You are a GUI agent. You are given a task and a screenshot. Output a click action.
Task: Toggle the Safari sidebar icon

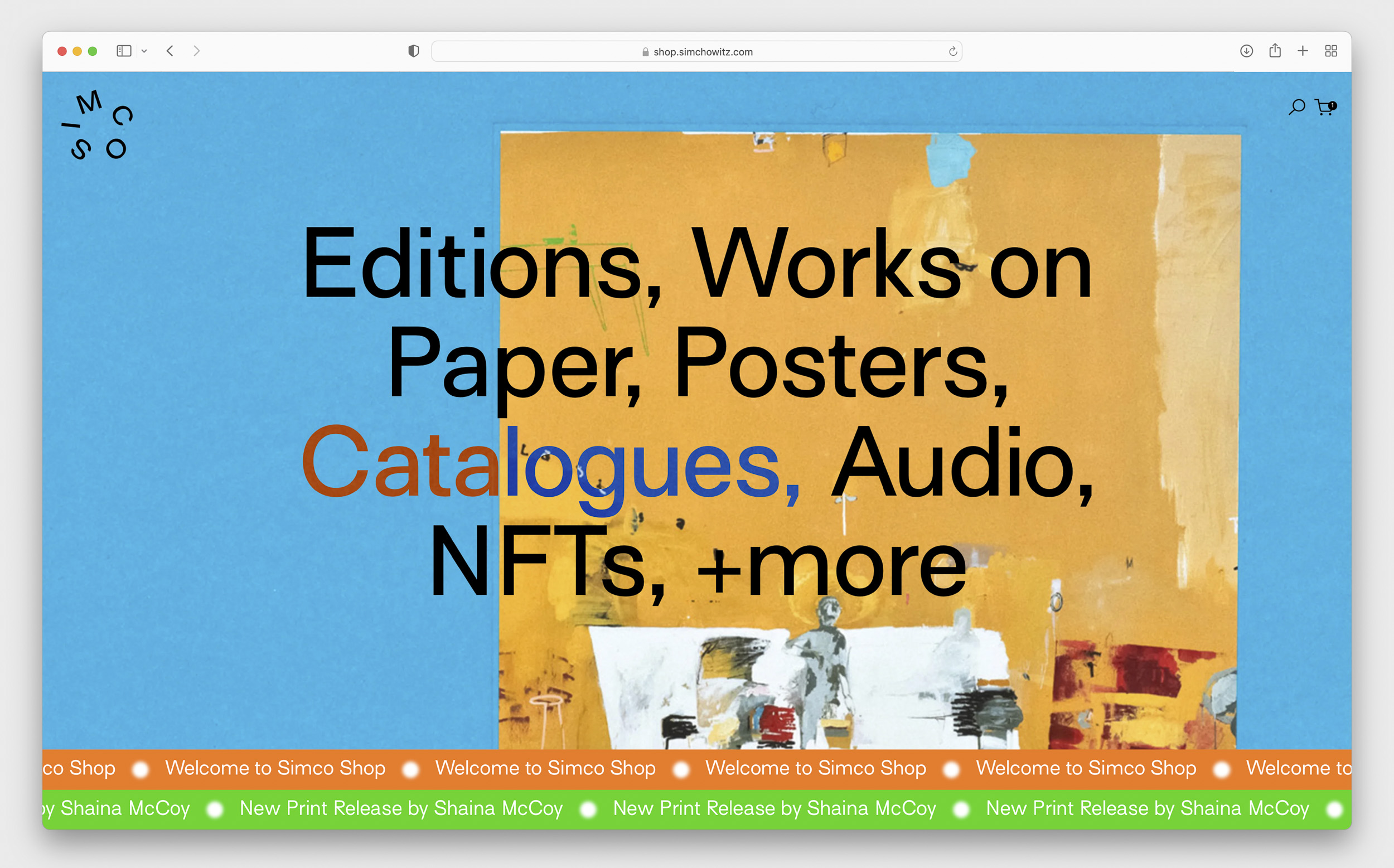[x=124, y=51]
